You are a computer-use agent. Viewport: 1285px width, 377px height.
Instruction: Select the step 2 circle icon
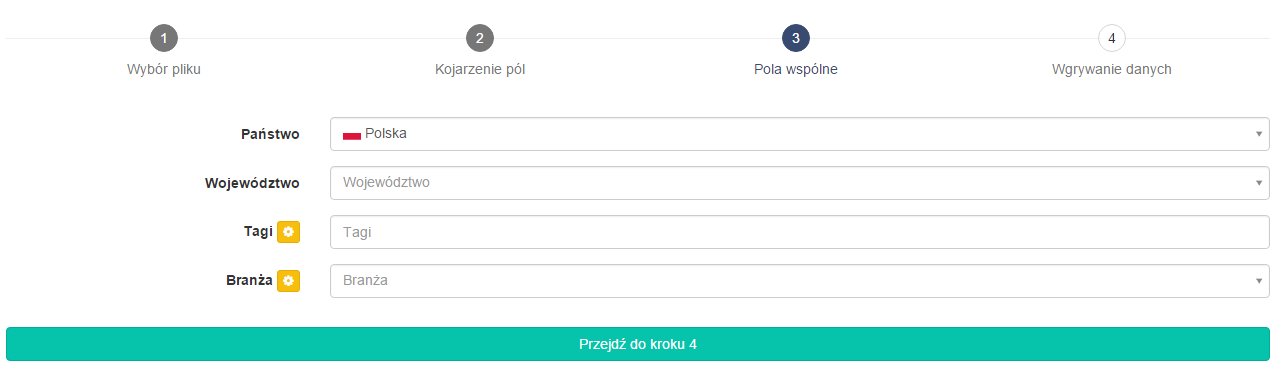pyautogui.click(x=480, y=39)
